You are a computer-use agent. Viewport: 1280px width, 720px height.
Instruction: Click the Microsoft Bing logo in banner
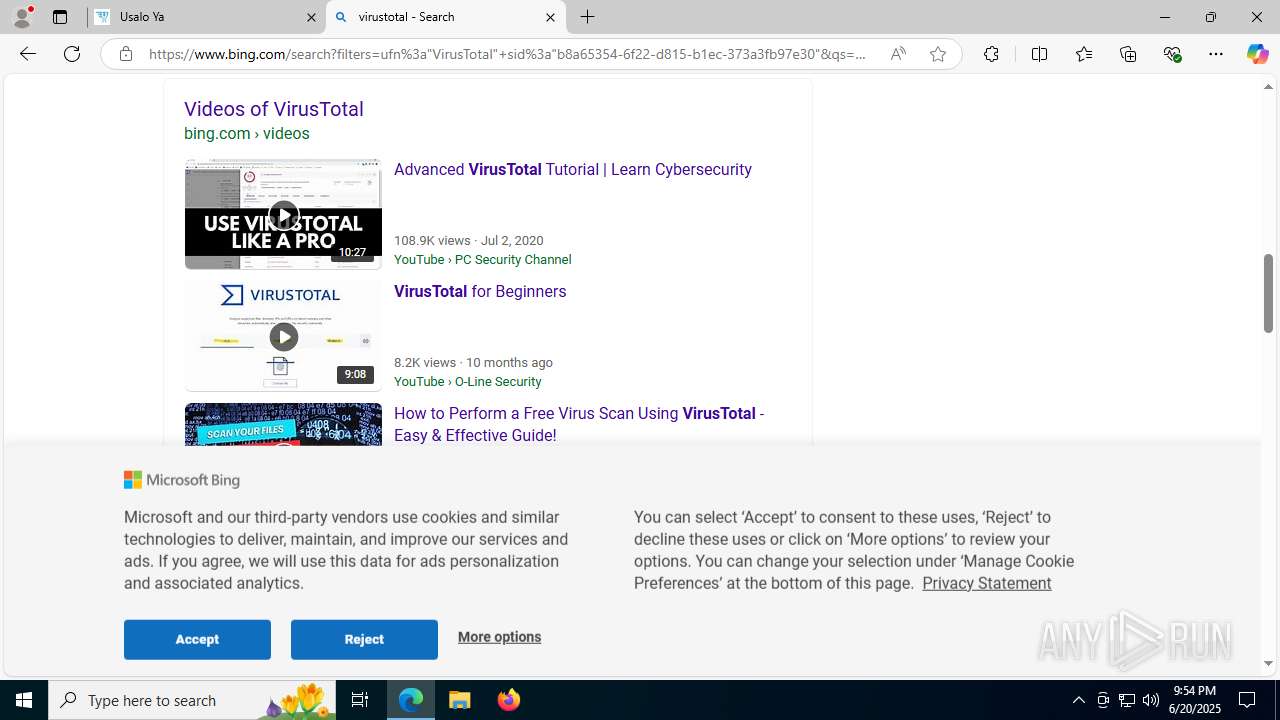pos(182,480)
